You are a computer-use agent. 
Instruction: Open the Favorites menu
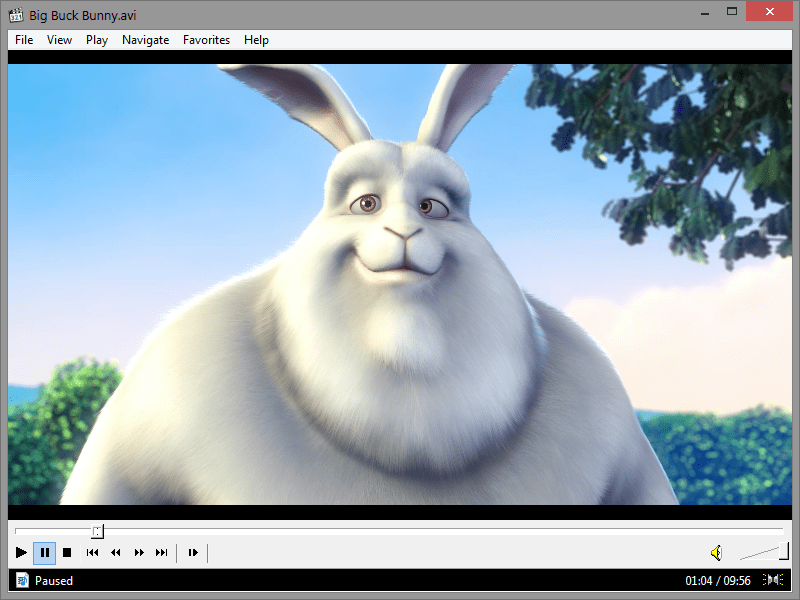click(x=206, y=40)
